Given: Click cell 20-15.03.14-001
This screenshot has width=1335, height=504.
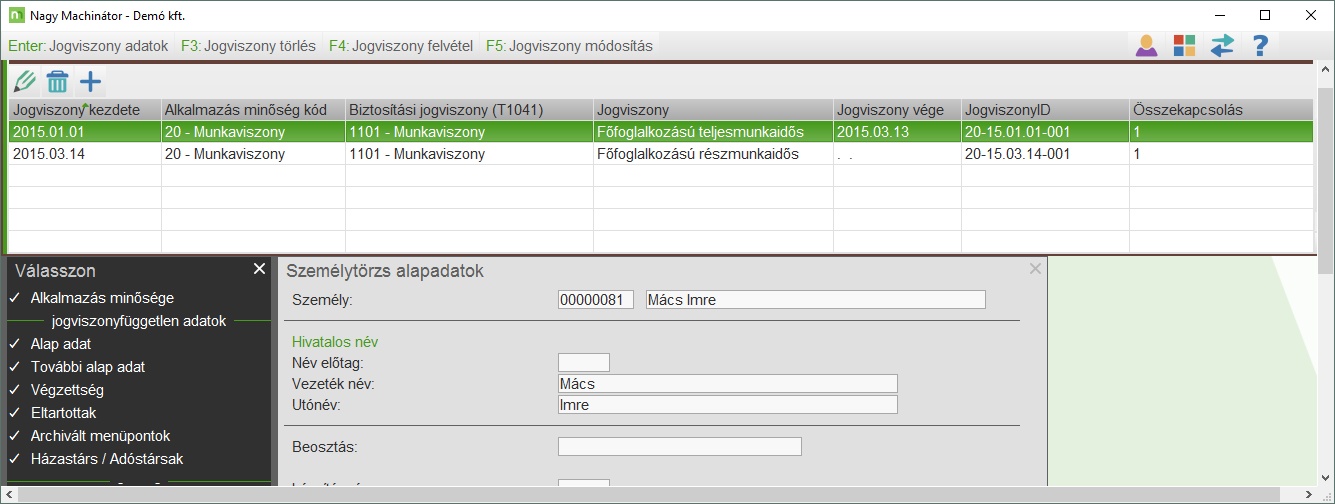Looking at the screenshot, I should click(1045, 154).
